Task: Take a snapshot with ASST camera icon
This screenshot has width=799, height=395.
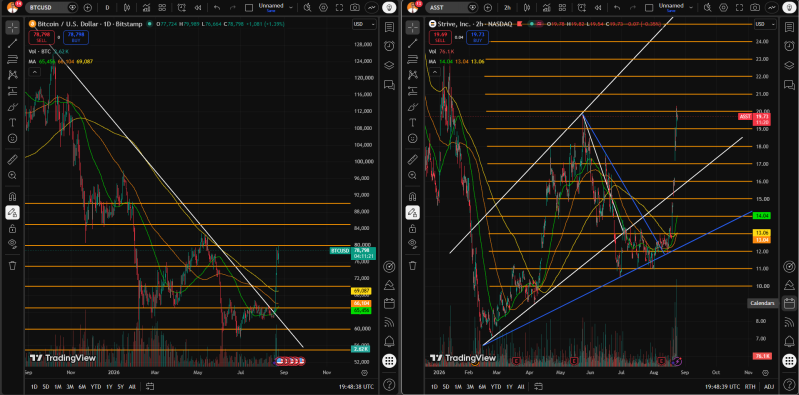Action: (754, 8)
